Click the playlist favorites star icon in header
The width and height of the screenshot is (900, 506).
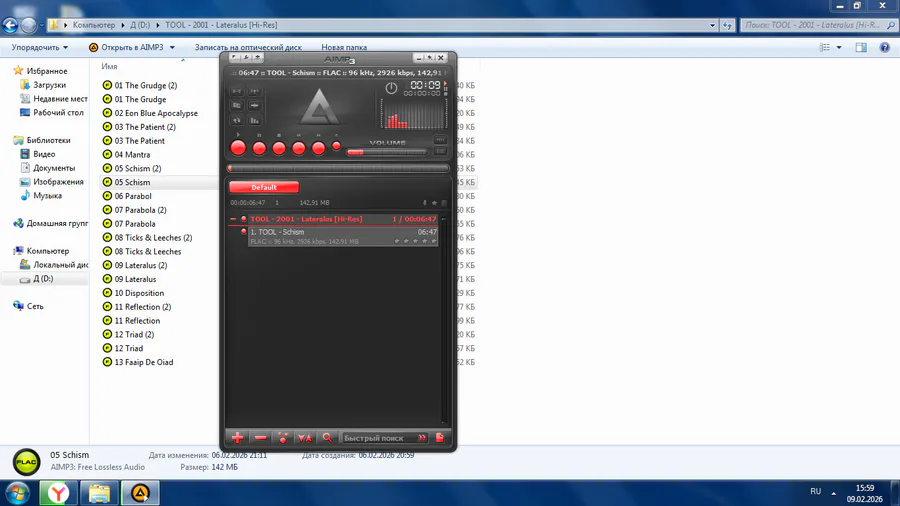point(434,203)
